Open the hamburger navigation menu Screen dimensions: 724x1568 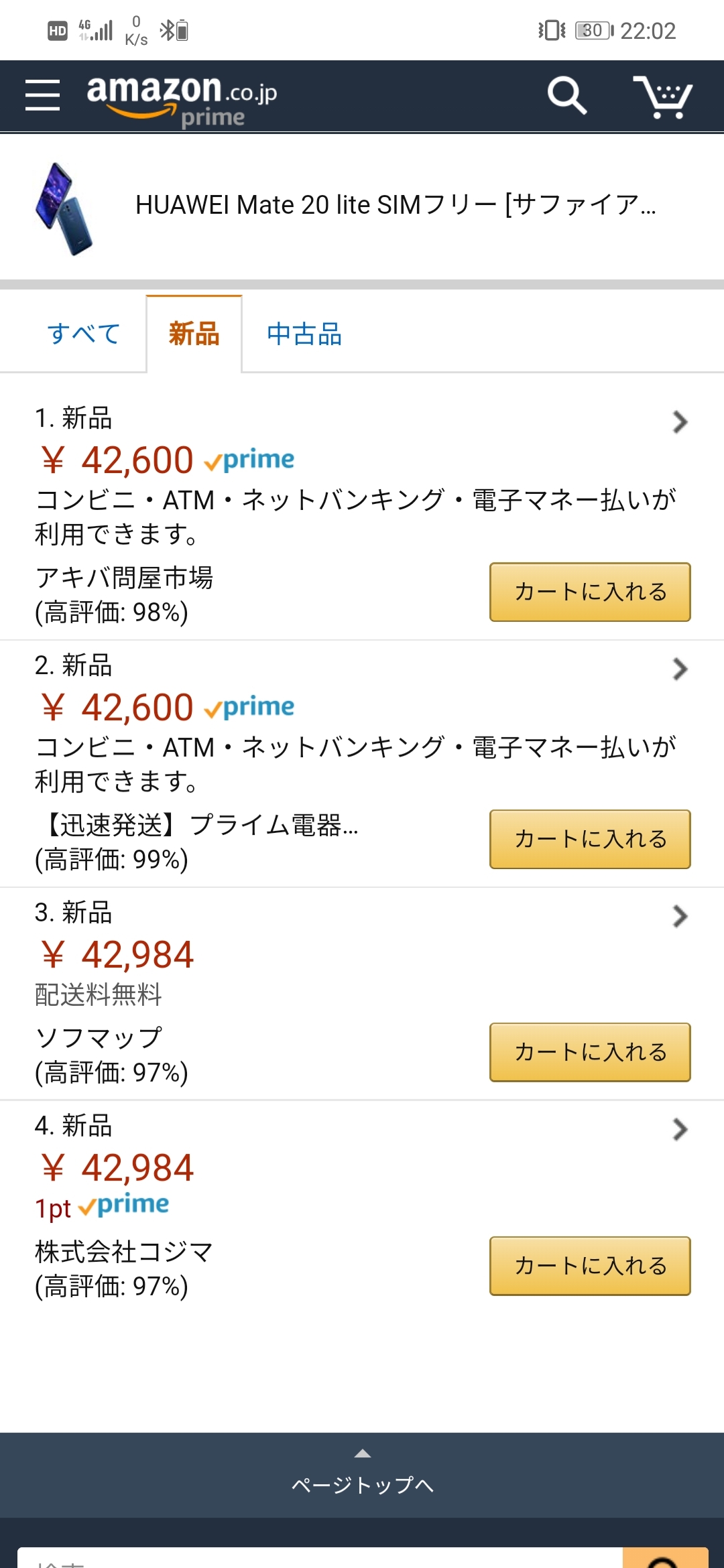(x=42, y=95)
